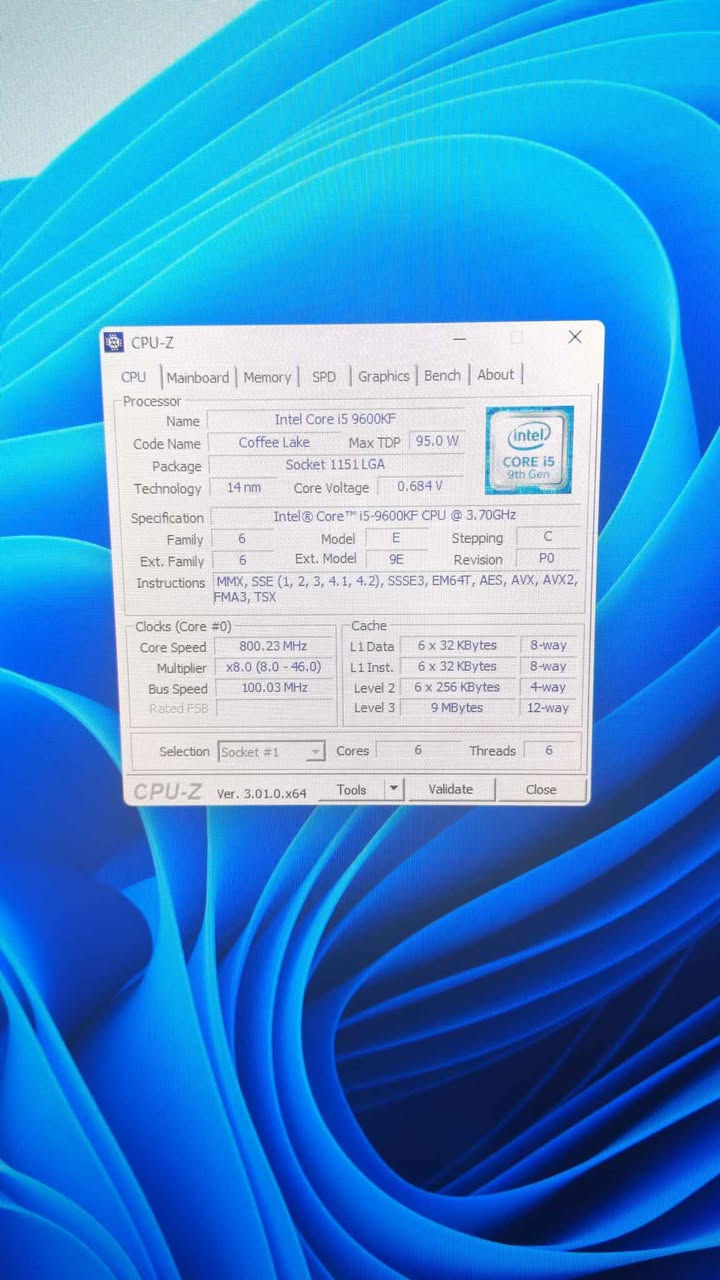The height and width of the screenshot is (1280, 720).
Task: Show the About tab
Action: pos(495,374)
